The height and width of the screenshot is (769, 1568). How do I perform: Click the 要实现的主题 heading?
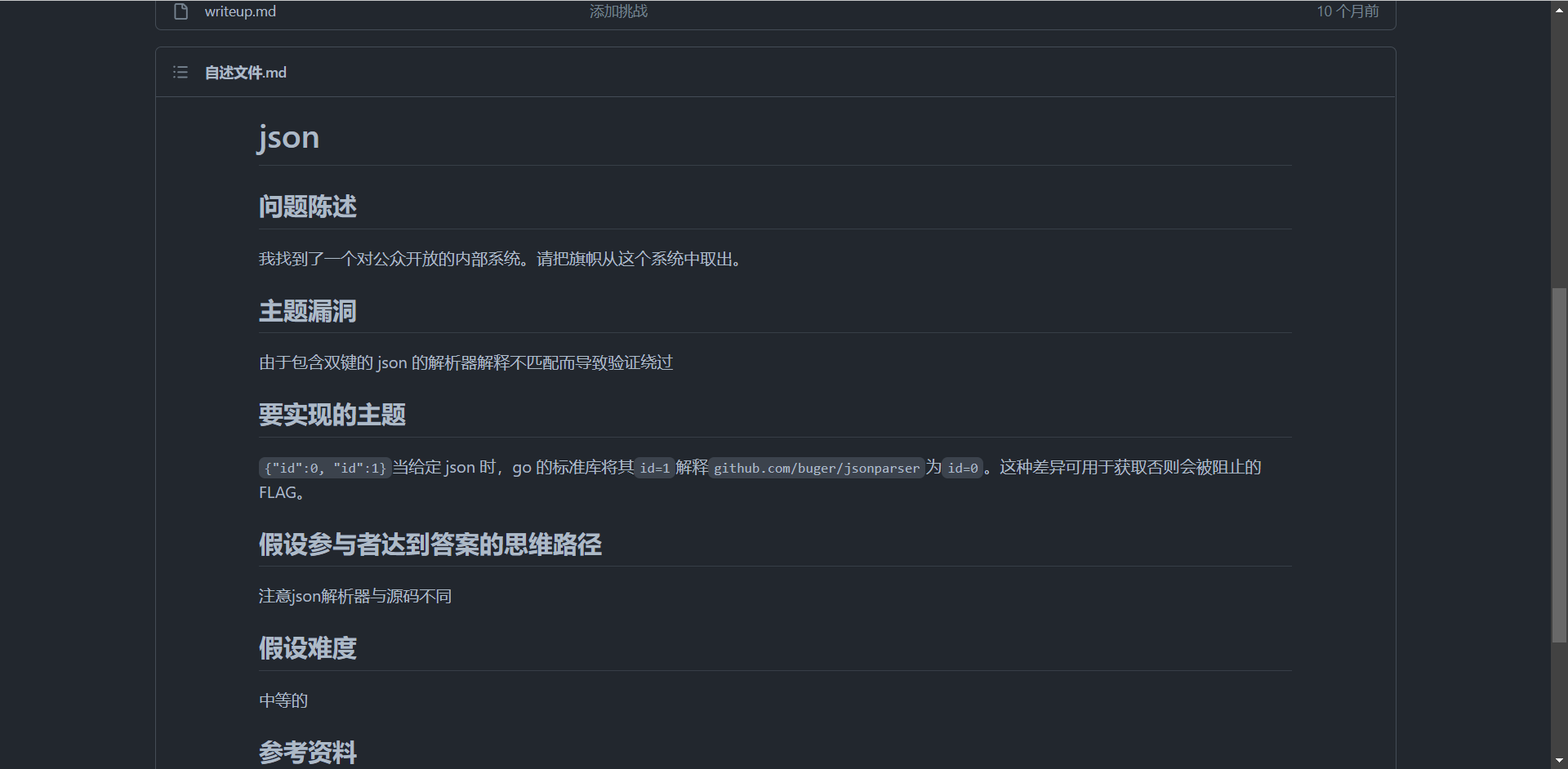332,415
